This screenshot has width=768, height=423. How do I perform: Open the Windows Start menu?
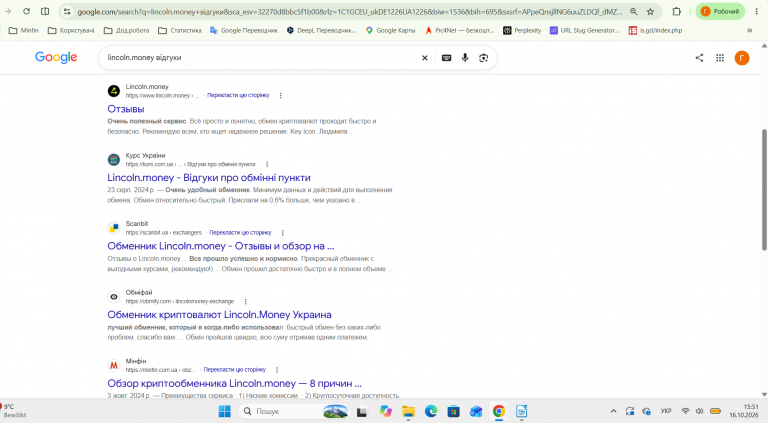point(224,411)
